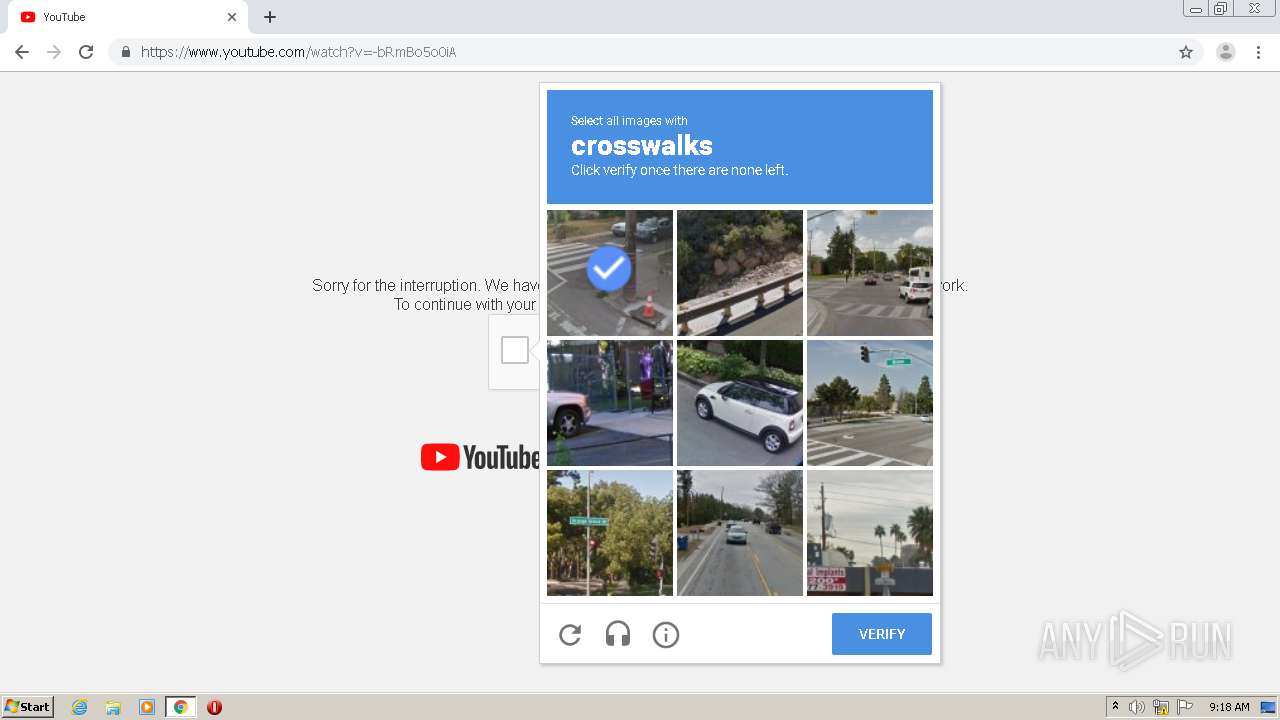
Task: Select the tile showing a guardrail and hillside
Action: click(x=740, y=273)
